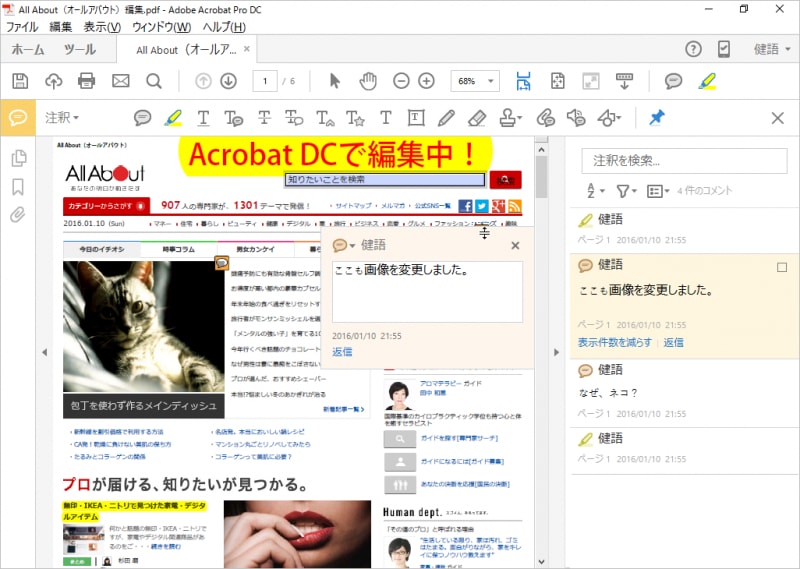
Task: Attach a file with the paperclip tool
Action: coord(545,118)
